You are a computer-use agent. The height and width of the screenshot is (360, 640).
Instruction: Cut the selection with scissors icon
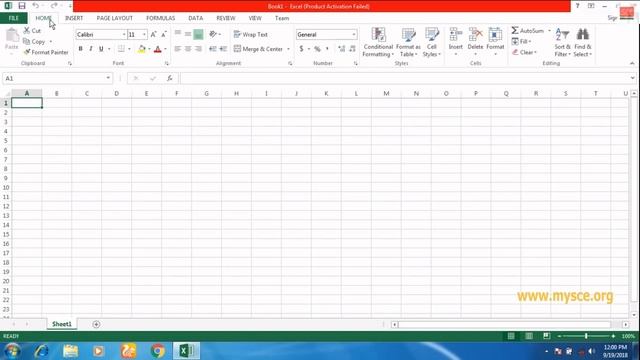click(27, 31)
